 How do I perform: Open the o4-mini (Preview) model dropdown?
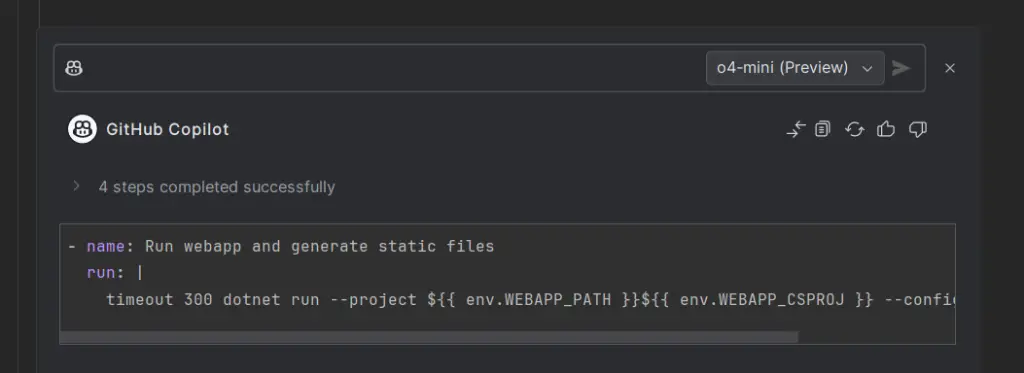(x=795, y=68)
